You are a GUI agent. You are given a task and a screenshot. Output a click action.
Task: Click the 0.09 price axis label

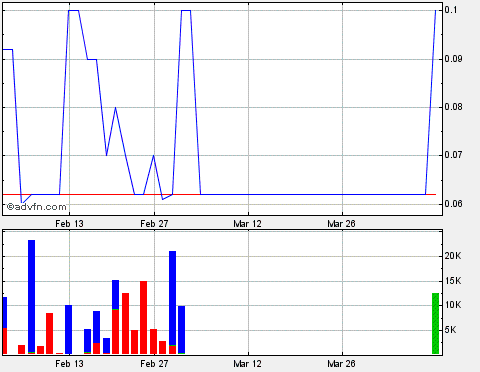pos(453,59)
